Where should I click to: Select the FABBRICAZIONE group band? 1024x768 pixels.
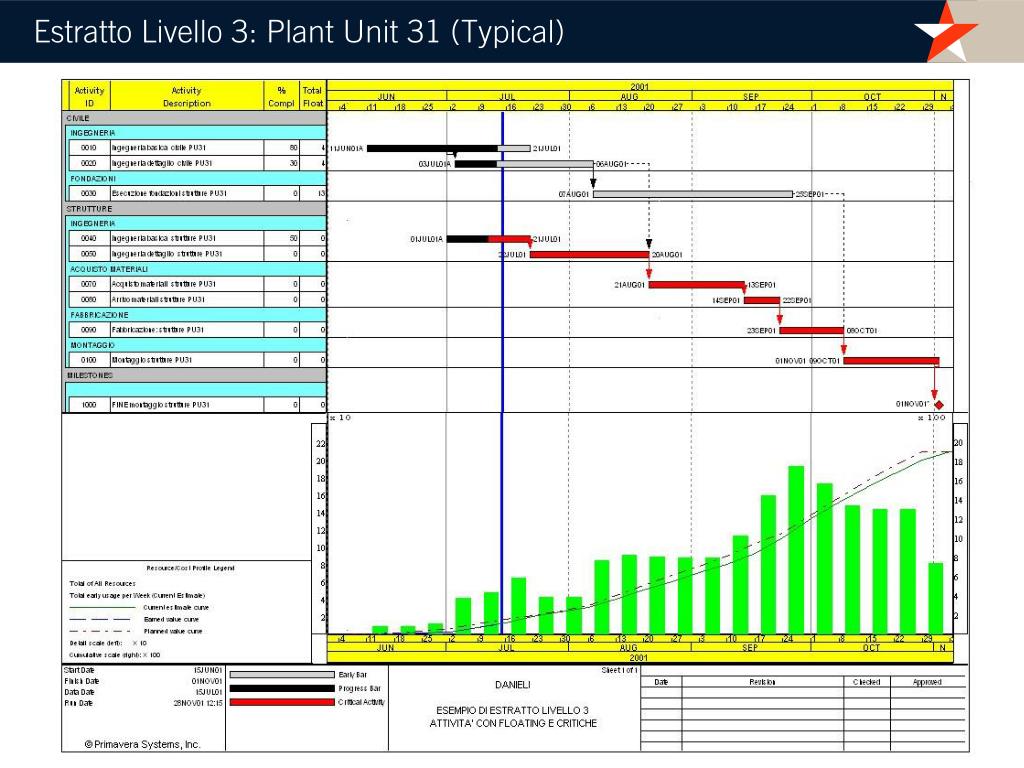(197, 315)
